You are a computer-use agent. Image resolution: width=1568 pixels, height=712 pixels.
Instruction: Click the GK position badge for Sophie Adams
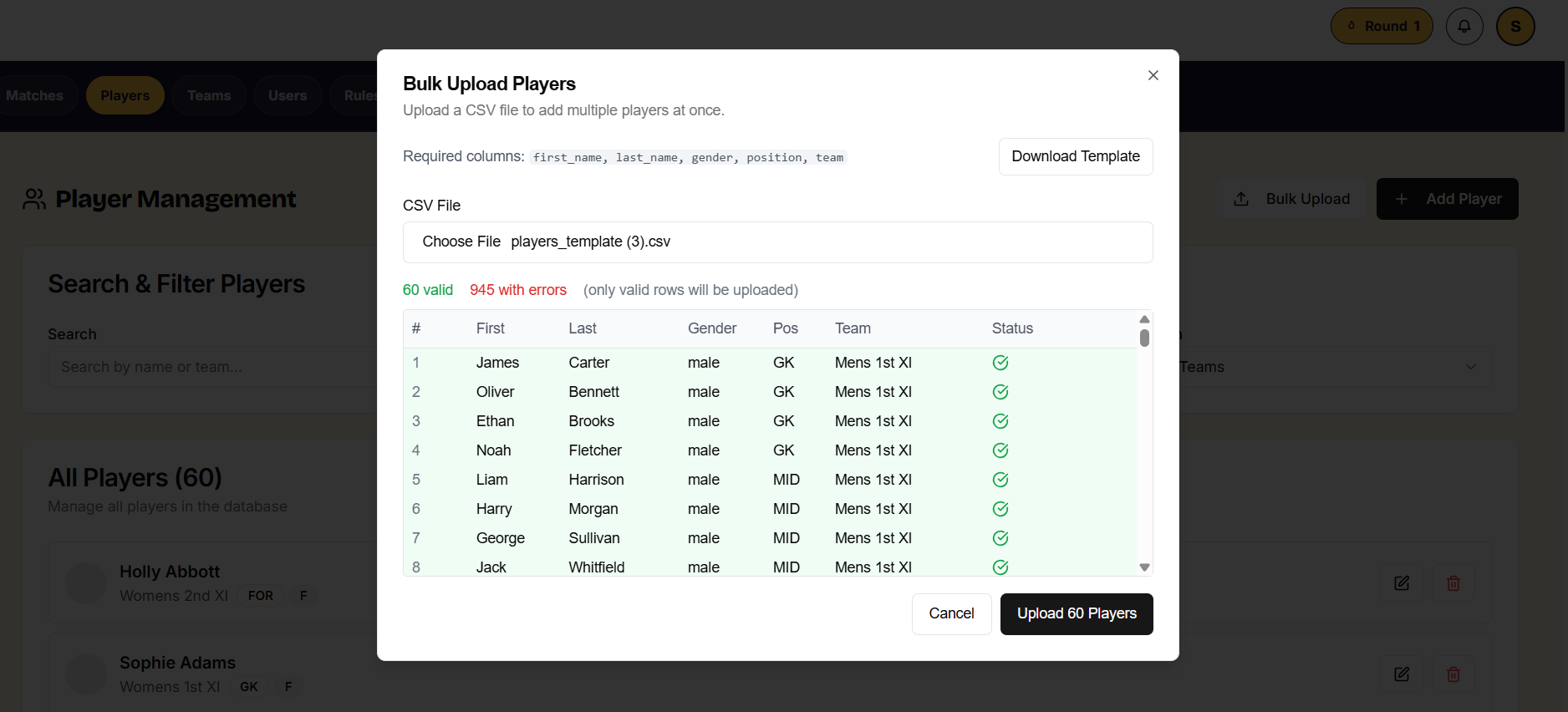point(249,687)
